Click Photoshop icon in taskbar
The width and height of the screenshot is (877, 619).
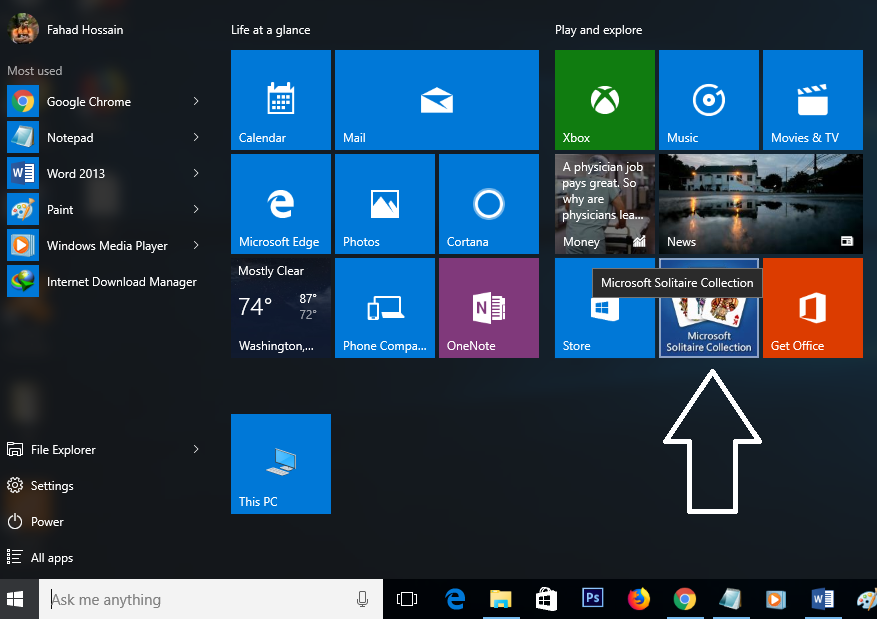pyautogui.click(x=592, y=599)
